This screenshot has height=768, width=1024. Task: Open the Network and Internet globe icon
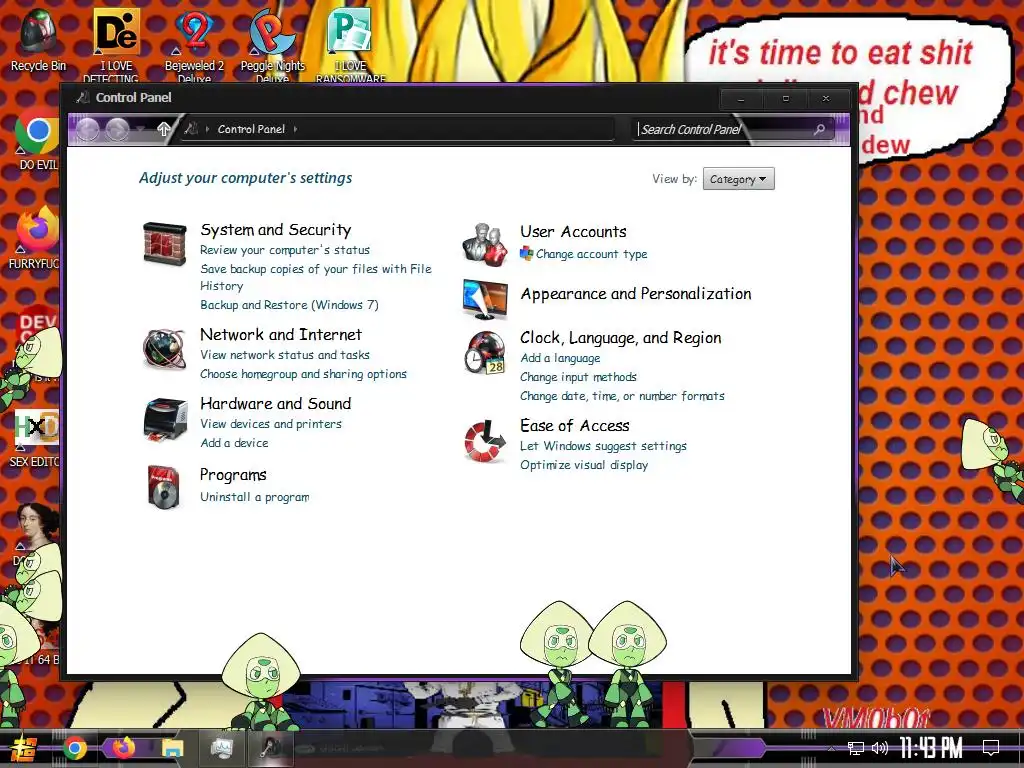165,349
